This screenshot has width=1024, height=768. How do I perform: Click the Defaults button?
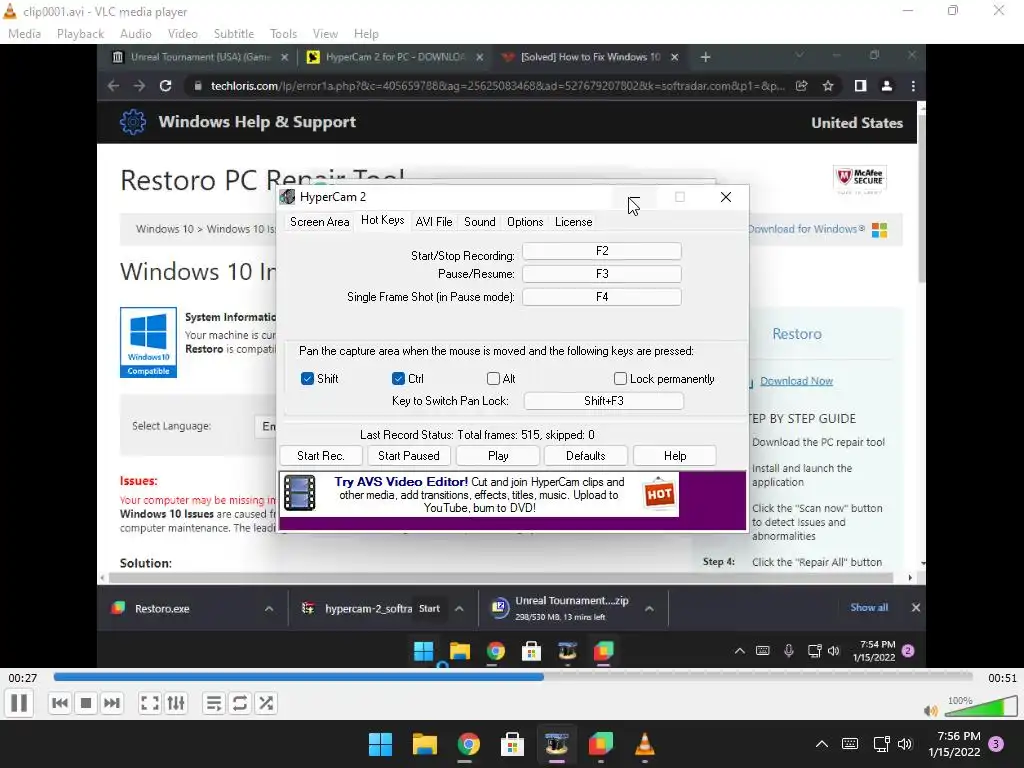586,456
